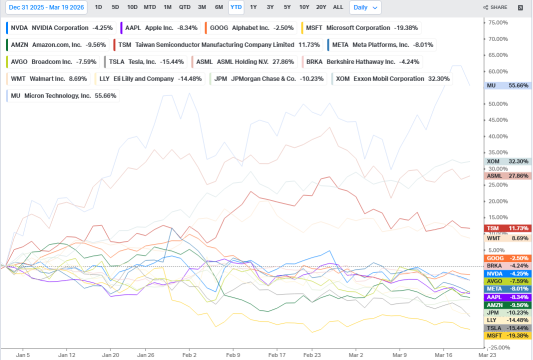Toggle the BRKA Berkshire Hathaway legend item
This screenshot has width=533, height=360.
pyautogui.click(x=362, y=62)
